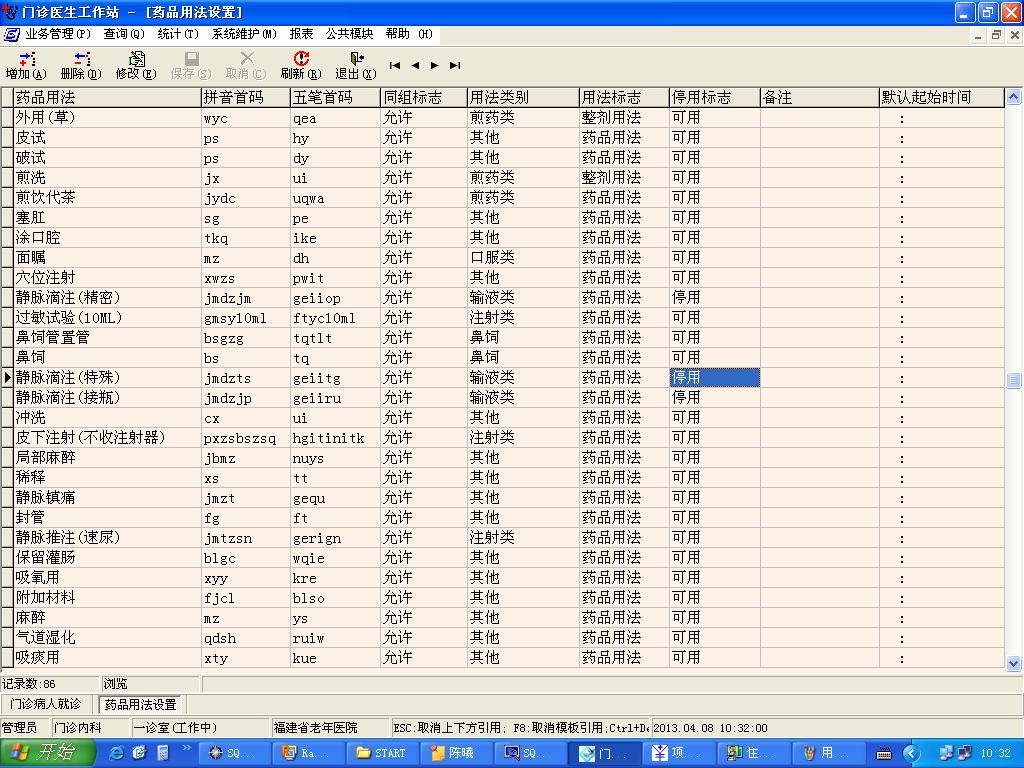Click the 福建省老年医院 status bar entry
The image size is (1024, 768).
[x=330, y=728]
